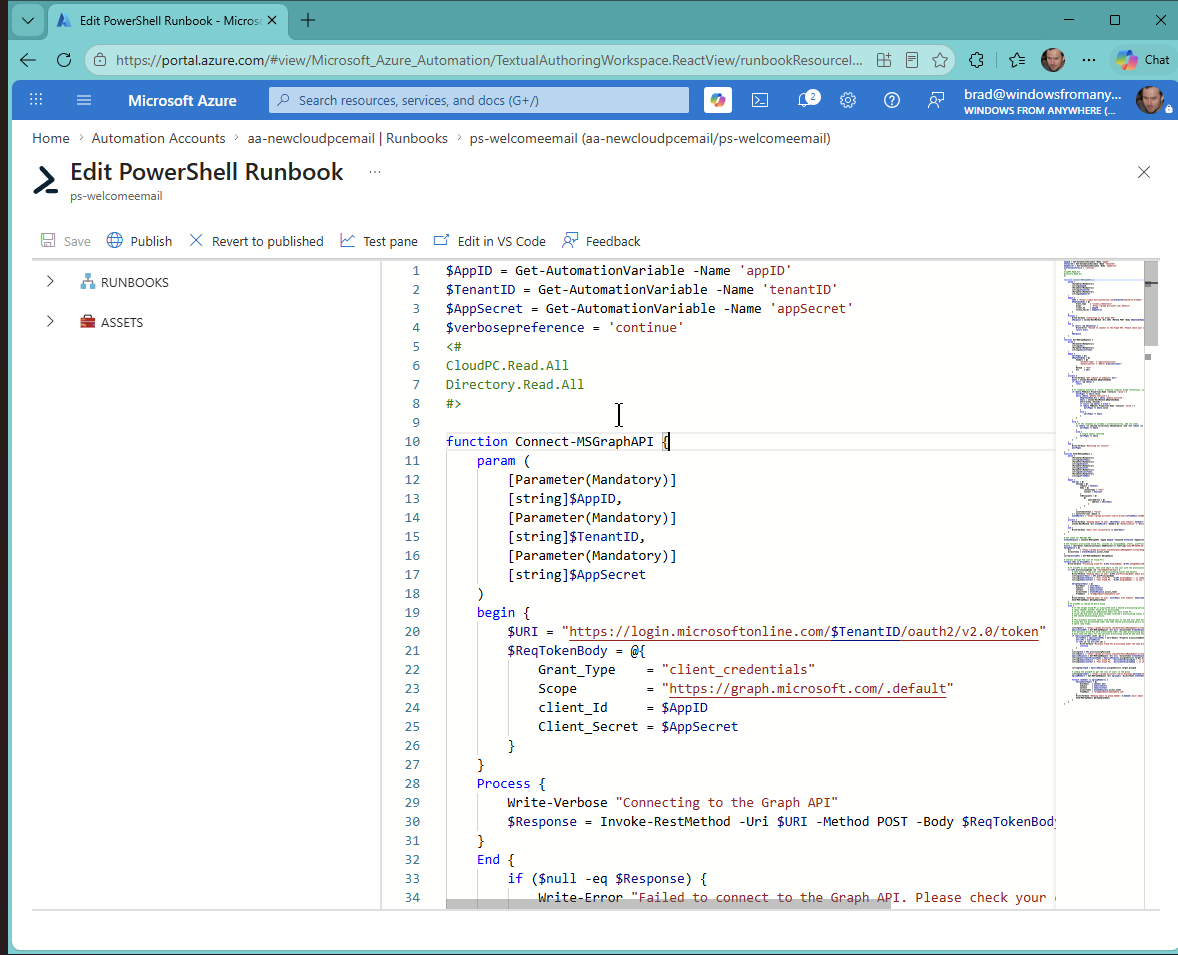This screenshot has height=955, width=1178.
Task: Click Invoke-RestMethod on line 30
Action: coord(665,822)
